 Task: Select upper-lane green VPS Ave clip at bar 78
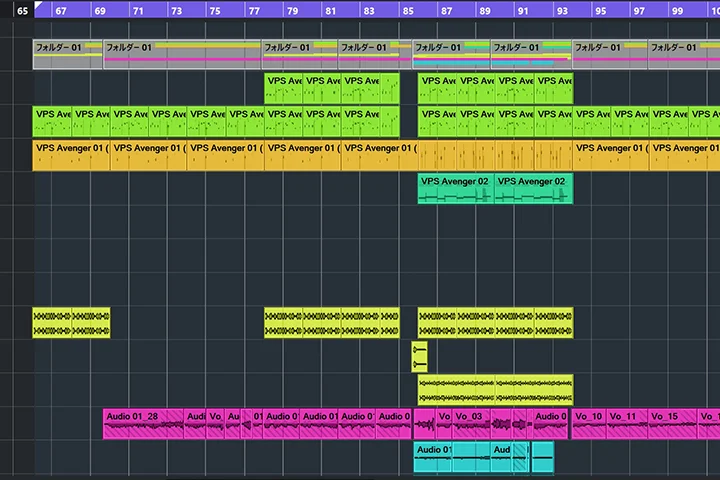pos(284,88)
